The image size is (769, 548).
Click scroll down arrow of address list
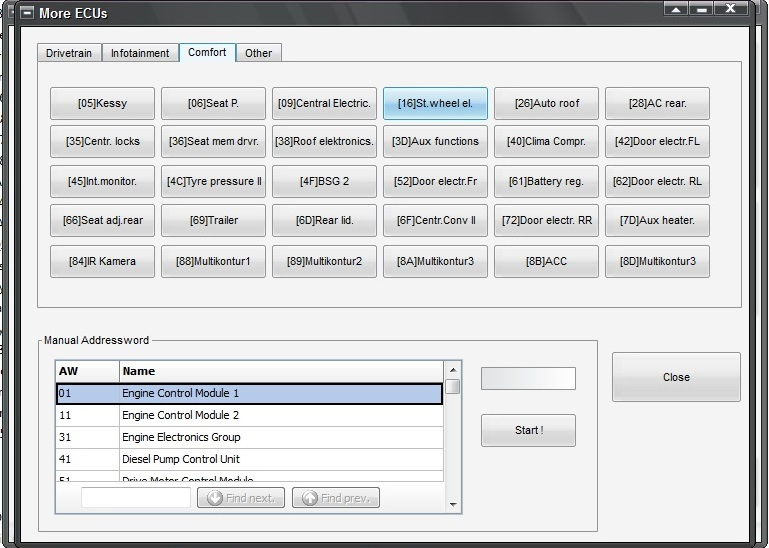click(453, 504)
